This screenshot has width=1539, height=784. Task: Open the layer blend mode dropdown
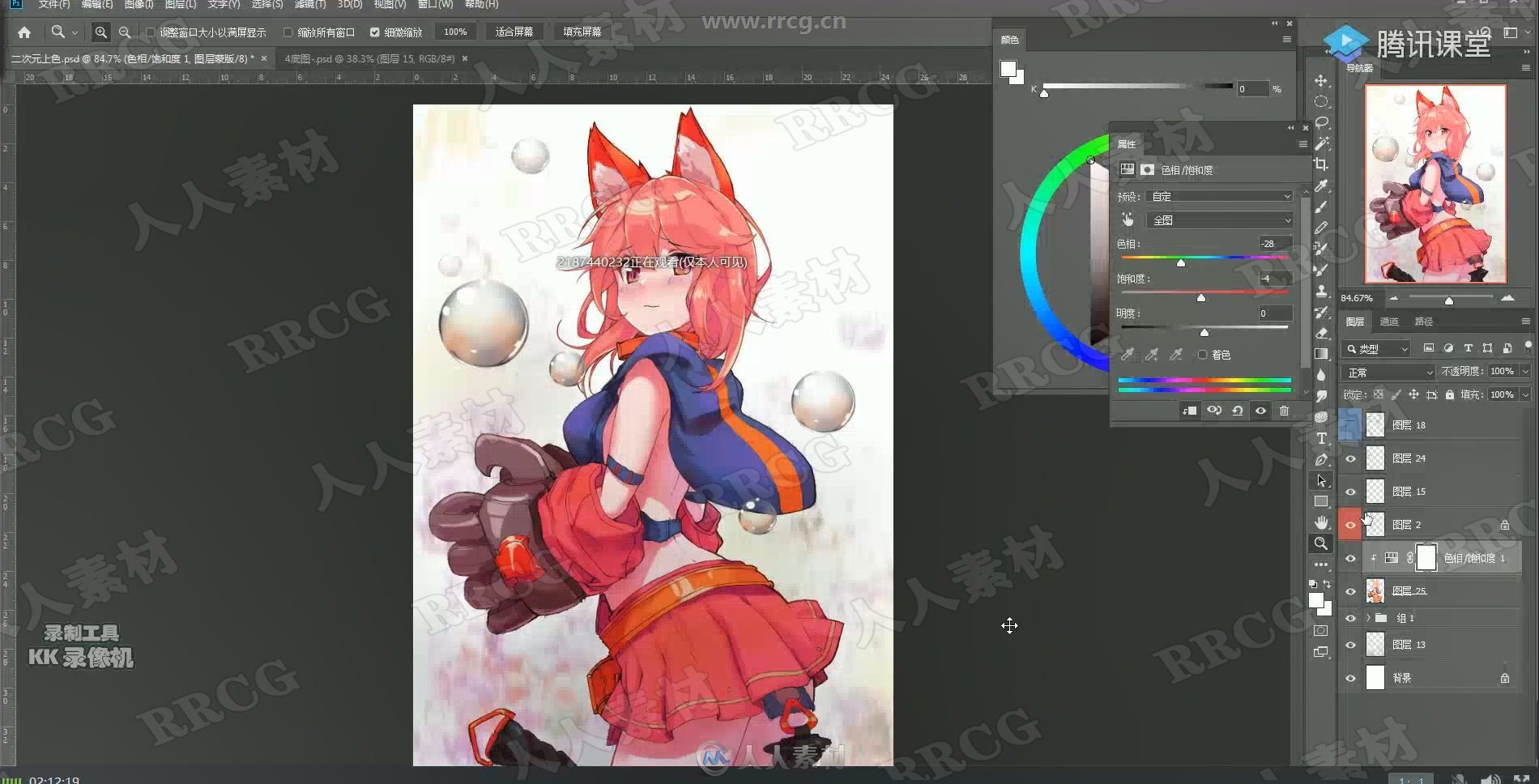coord(1388,372)
